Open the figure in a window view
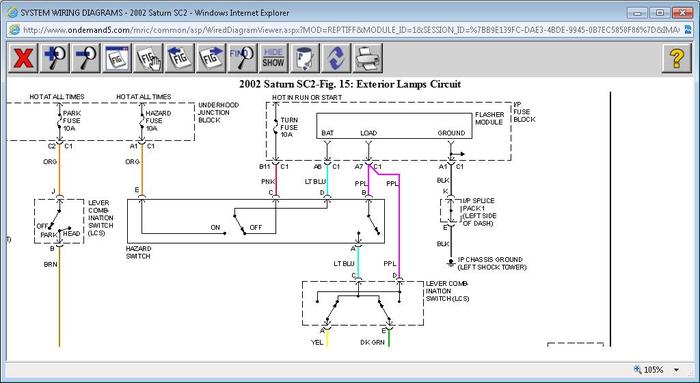 point(117,58)
